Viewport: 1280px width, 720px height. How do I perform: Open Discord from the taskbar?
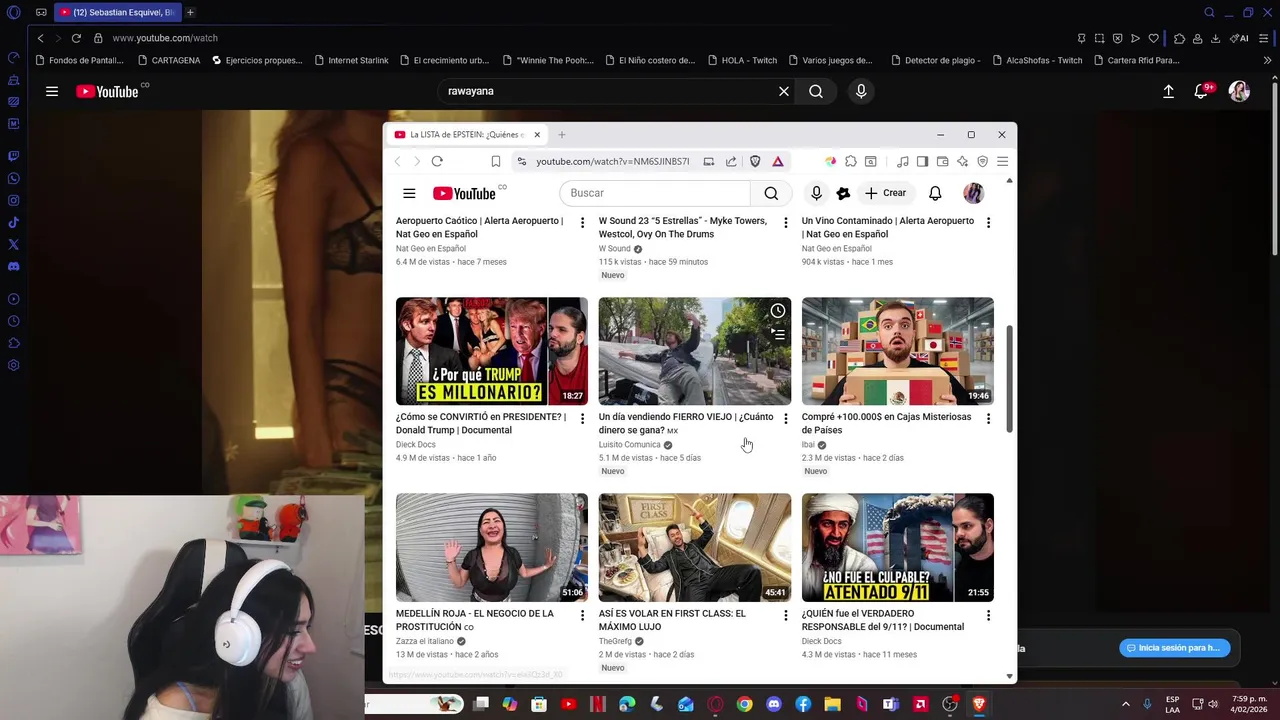773,704
